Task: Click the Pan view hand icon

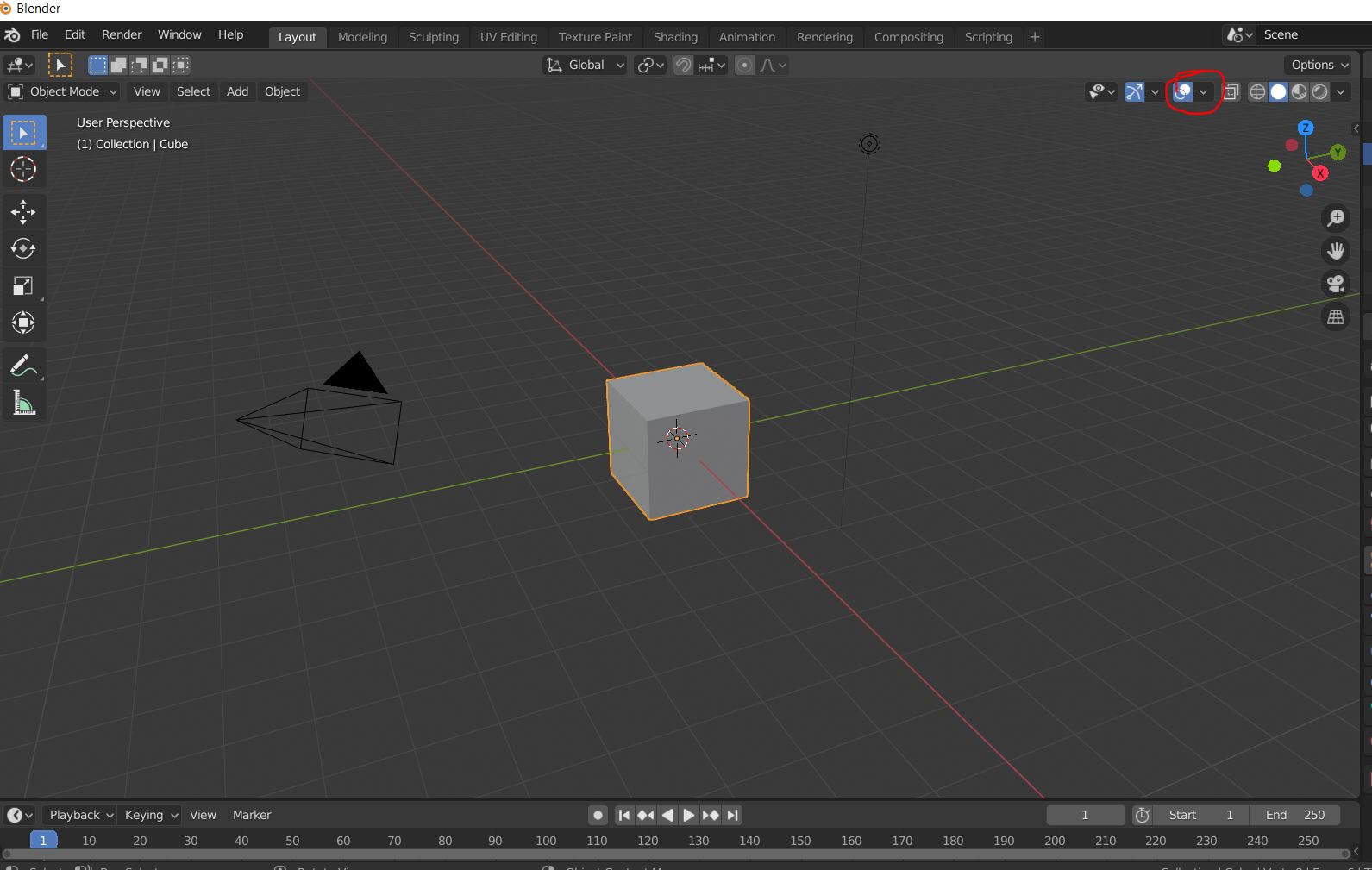Action: coord(1336,250)
